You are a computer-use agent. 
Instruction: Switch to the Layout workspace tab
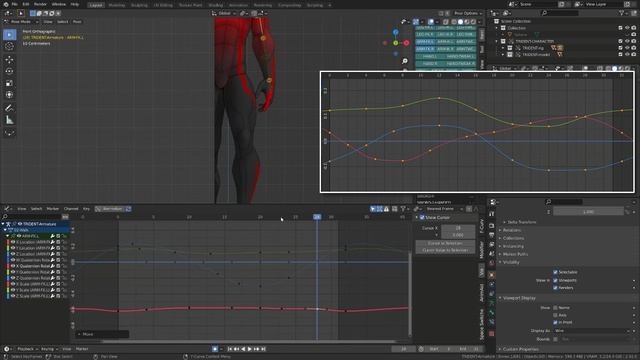[96, 5]
